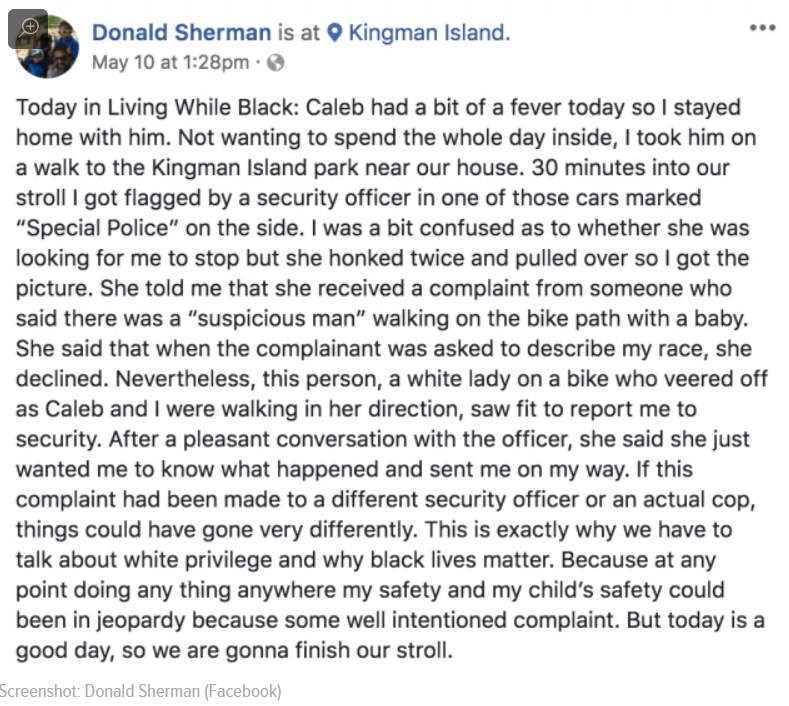The height and width of the screenshot is (706, 789).
Task: Click the words "is at" in the header
Action: point(299,33)
